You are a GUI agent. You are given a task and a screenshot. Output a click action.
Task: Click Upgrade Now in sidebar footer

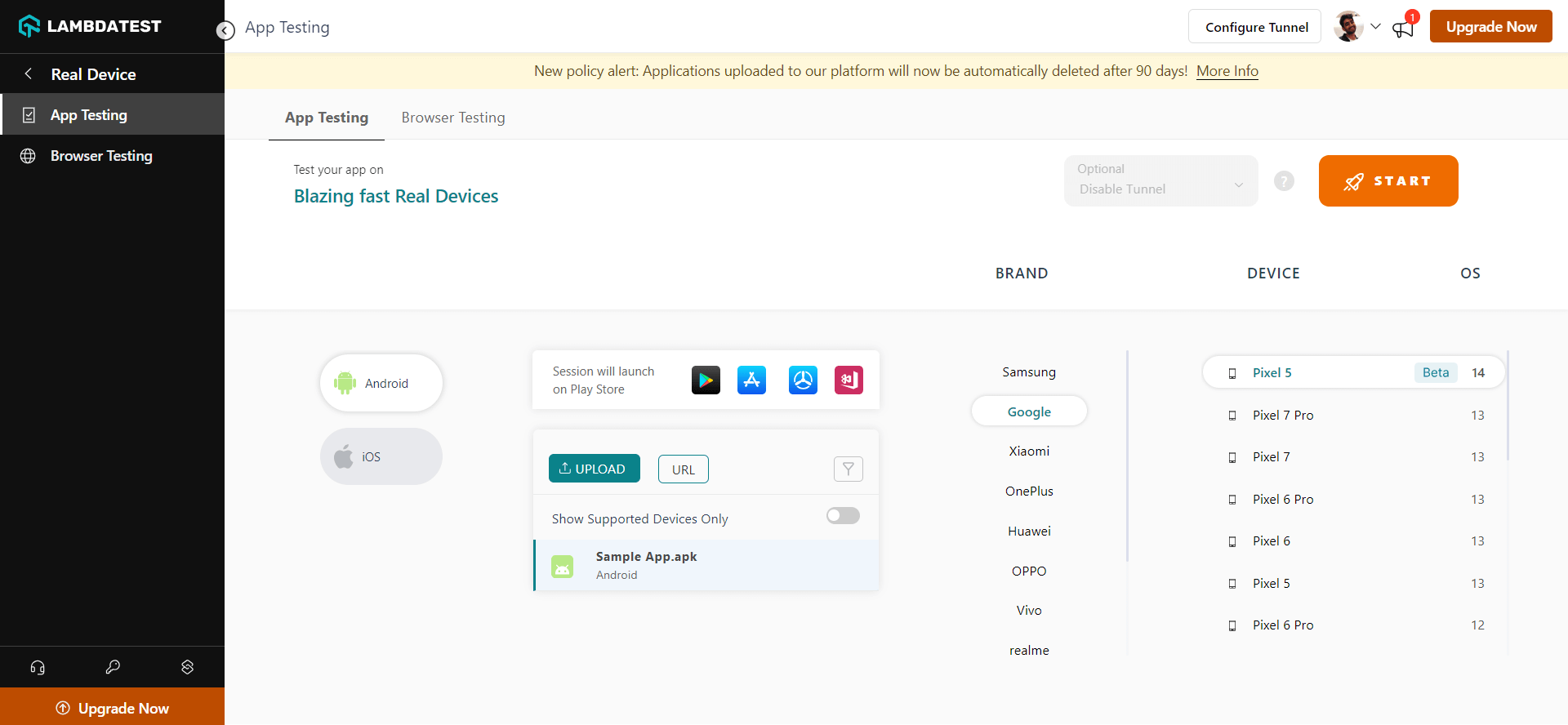point(113,707)
